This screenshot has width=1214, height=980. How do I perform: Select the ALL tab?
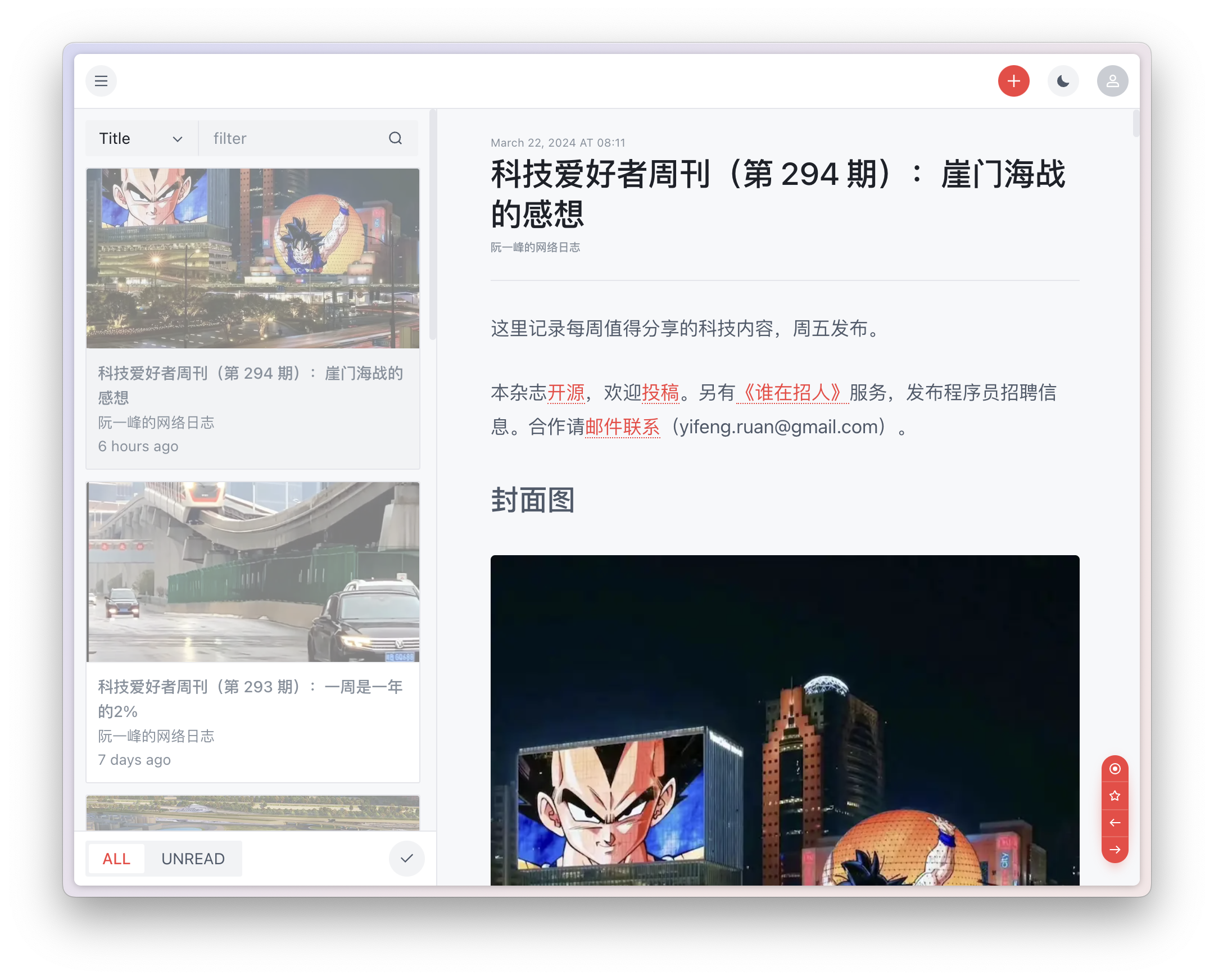click(x=116, y=859)
